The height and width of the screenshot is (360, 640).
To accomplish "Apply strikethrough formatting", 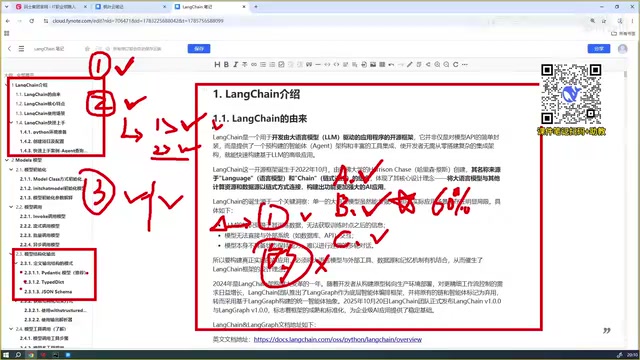I will pos(244,64).
